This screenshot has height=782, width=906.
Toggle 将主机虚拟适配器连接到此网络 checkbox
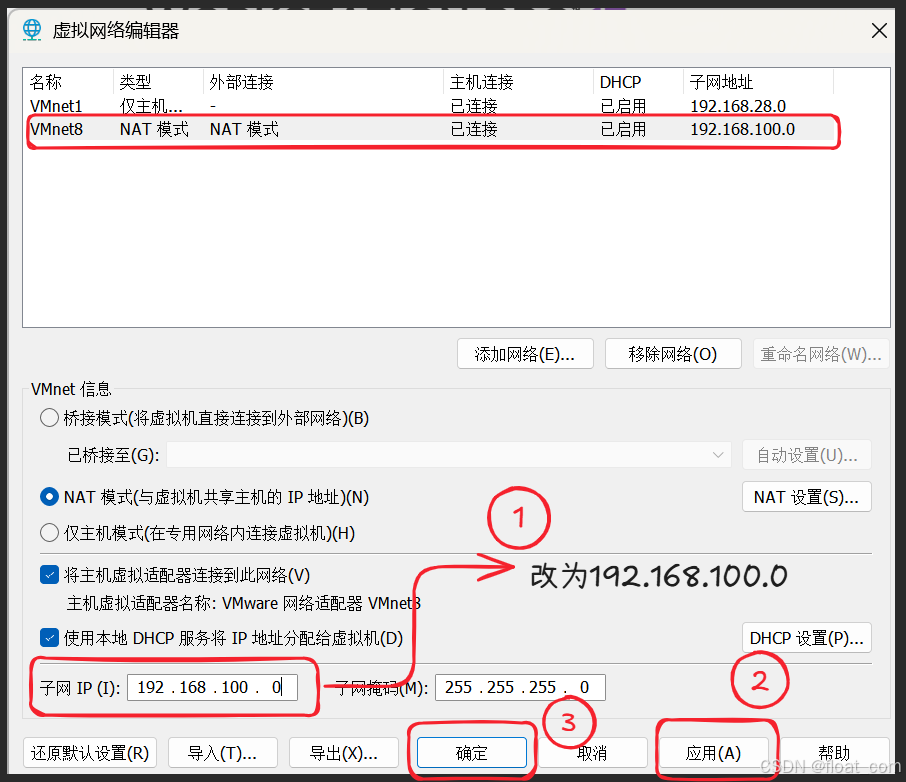point(49,575)
